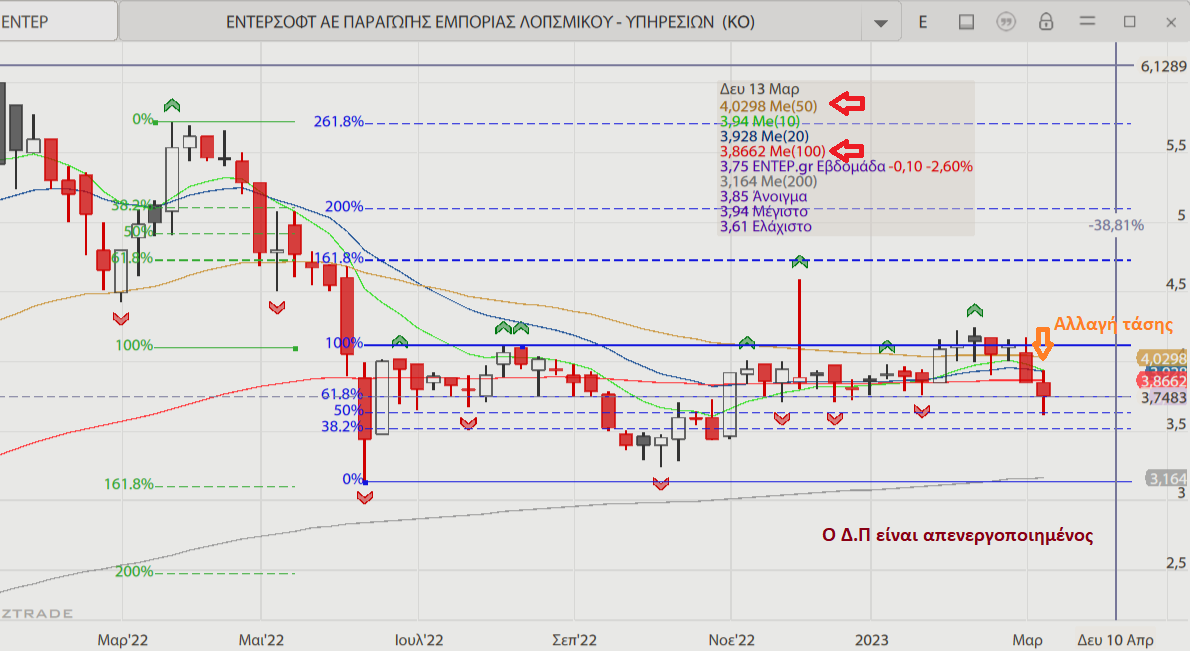This screenshot has height=651, width=1190.
Task: Select the 3,164 Με(200) moving average line
Action: click(768, 181)
